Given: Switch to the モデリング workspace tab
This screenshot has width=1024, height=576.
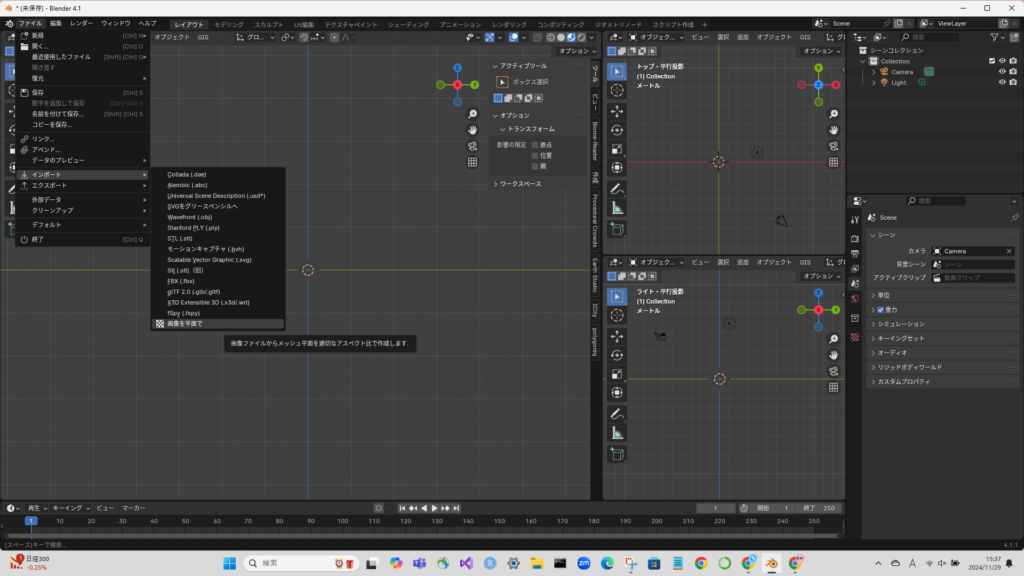Looking at the screenshot, I should pyautogui.click(x=228, y=23).
